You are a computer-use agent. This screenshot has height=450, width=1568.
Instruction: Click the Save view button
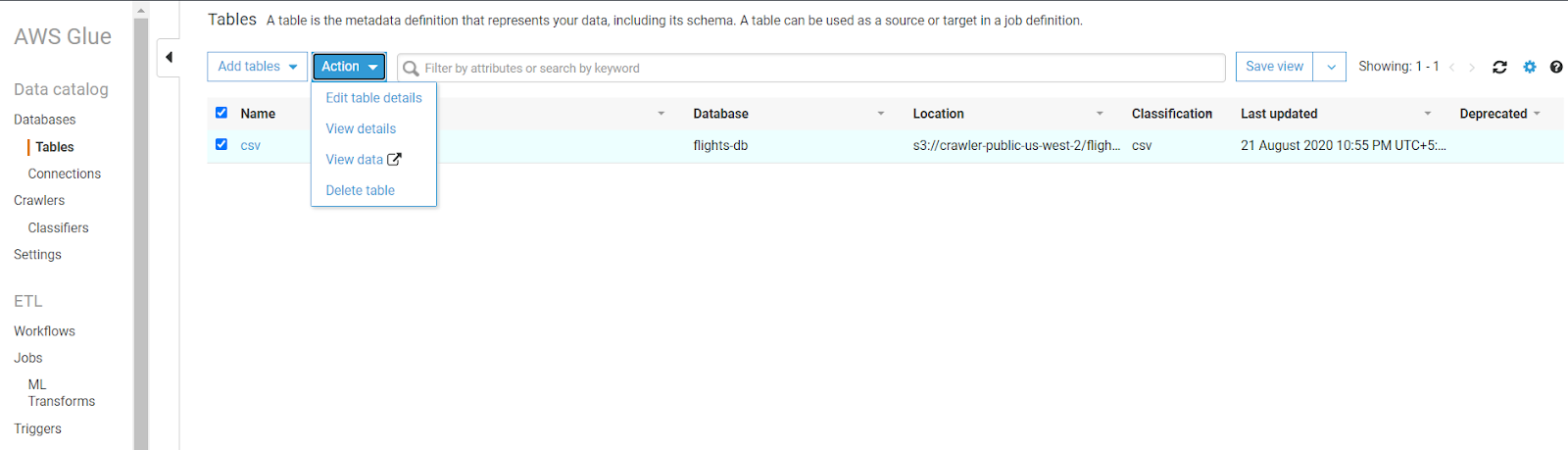1274,67
